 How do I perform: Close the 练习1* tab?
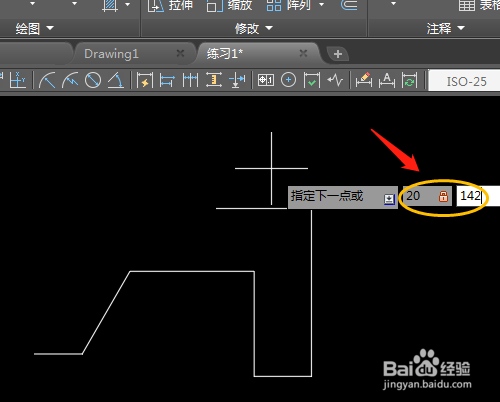click(303, 53)
